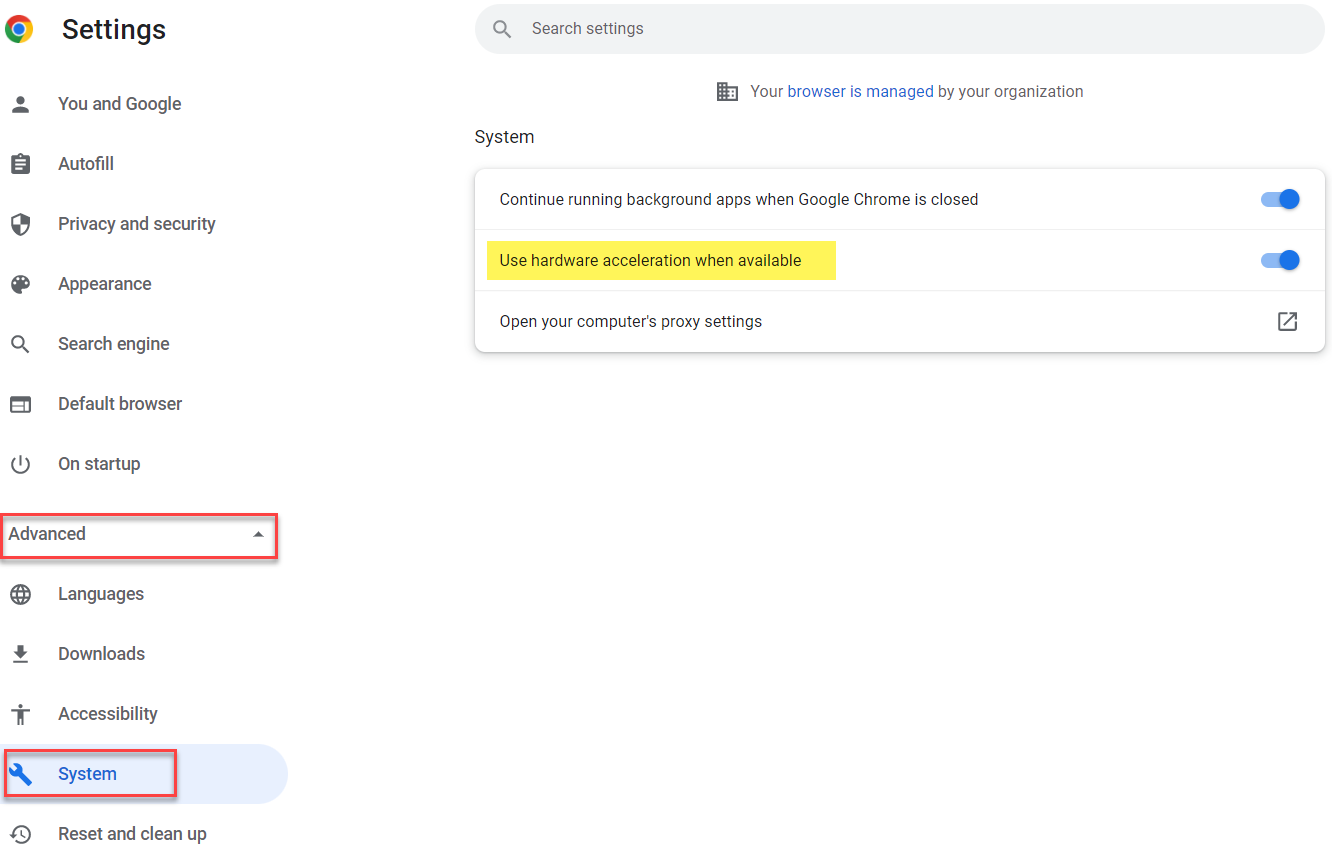
Task: Click the Privacy and security shield icon
Action: (x=20, y=224)
